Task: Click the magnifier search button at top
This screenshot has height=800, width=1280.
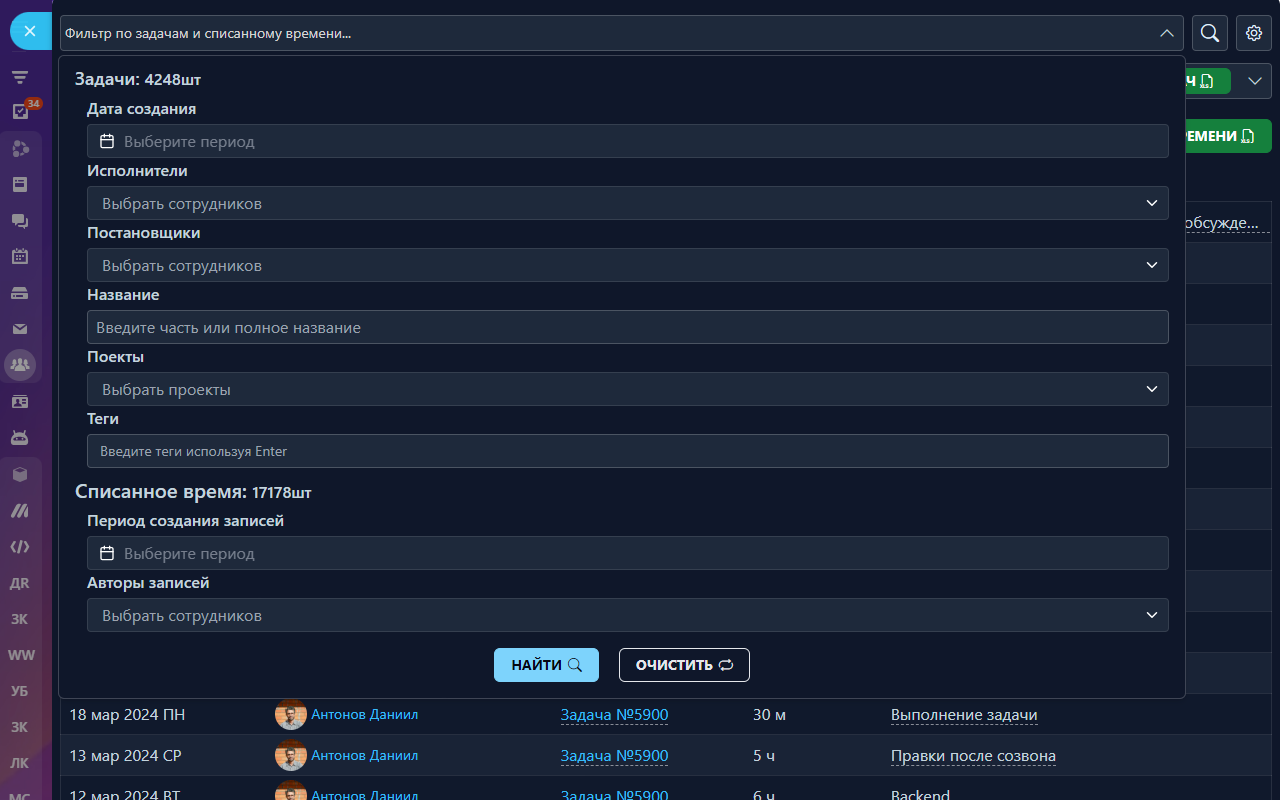Action: coord(1210,33)
